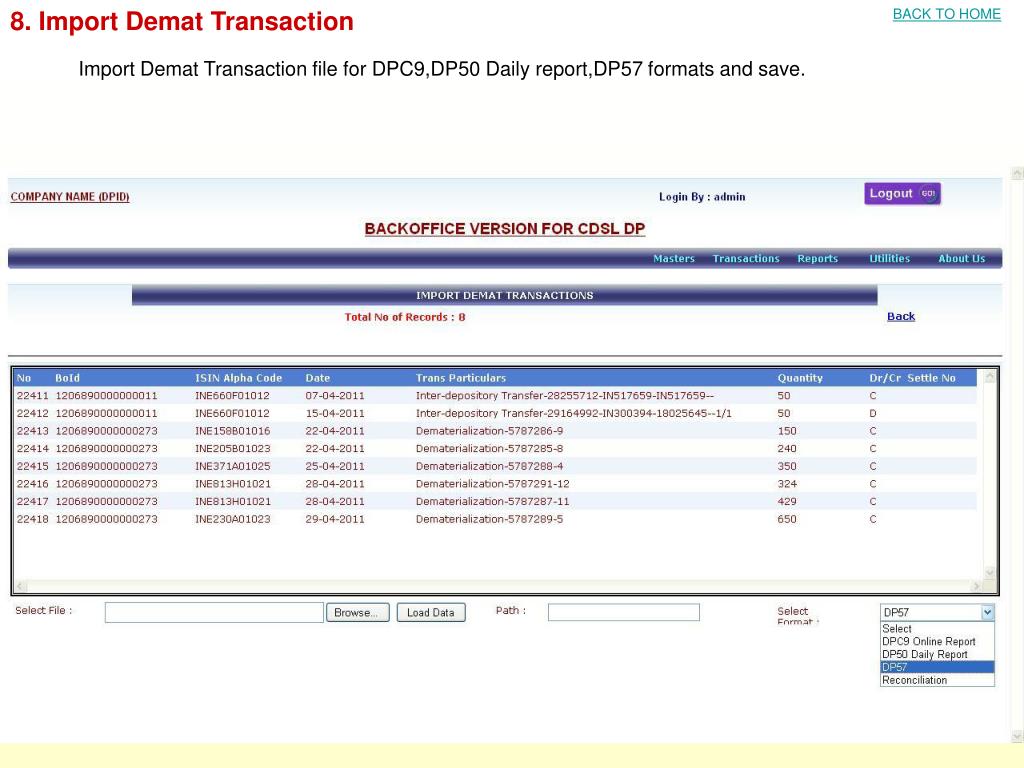Image resolution: width=1024 pixels, height=768 pixels.
Task: Choose Reconciliation format option
Action: point(937,680)
